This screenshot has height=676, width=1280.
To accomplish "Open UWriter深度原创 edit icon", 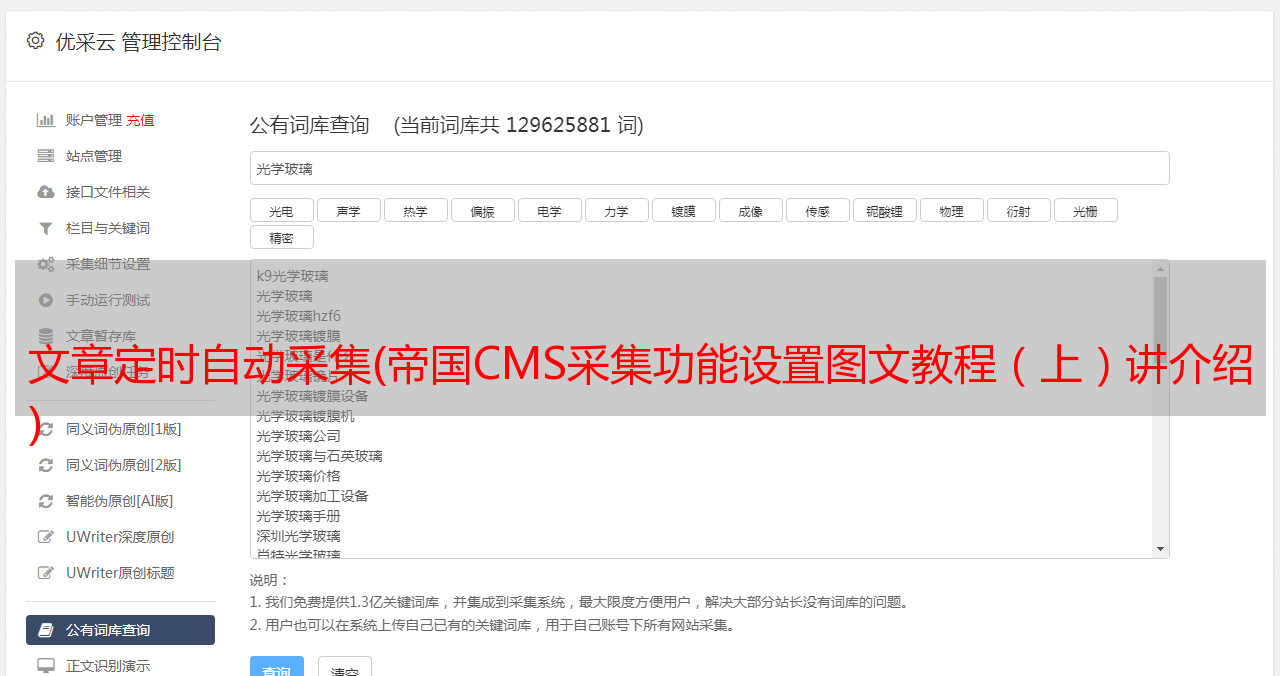I will (x=46, y=537).
